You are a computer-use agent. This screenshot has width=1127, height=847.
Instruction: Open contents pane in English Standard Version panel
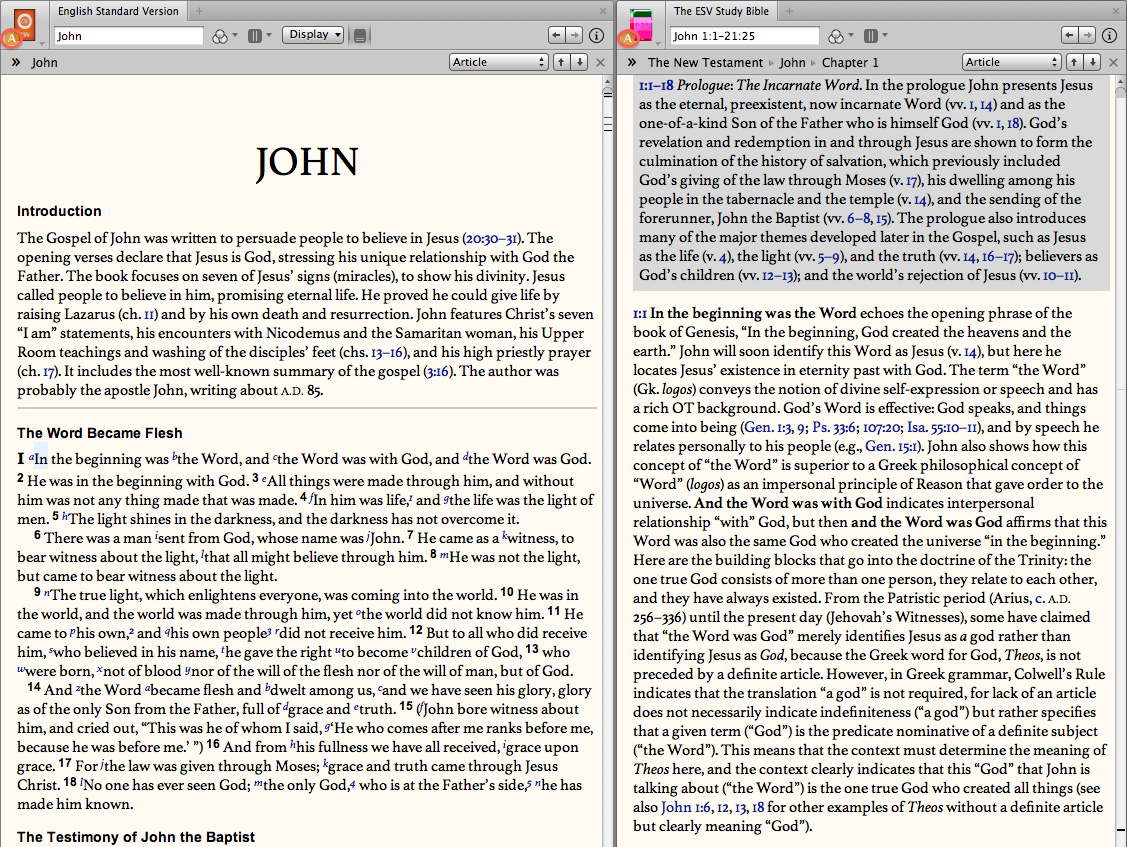(x=16, y=63)
